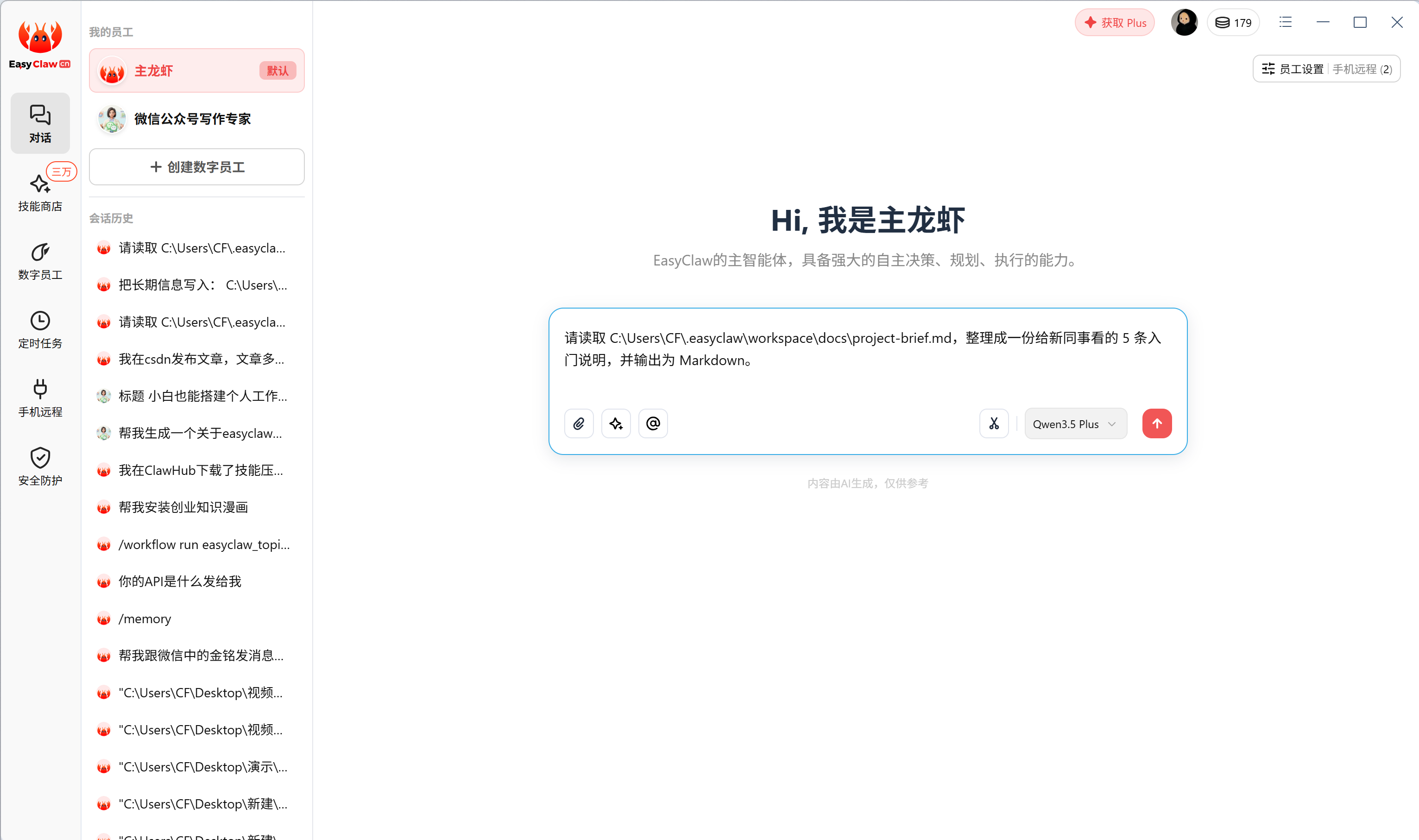Open history '帮我跟微信中的金铭发消息...'
The width and height of the screenshot is (1419, 840).
(196, 656)
